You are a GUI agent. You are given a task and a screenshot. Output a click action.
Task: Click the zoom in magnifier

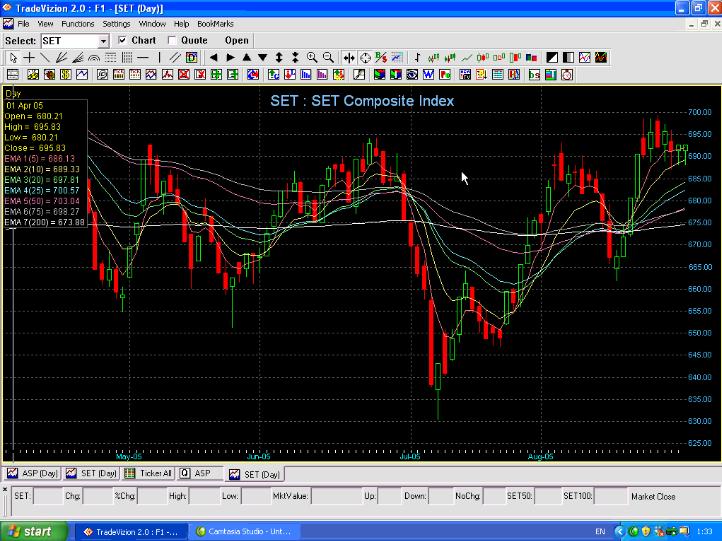tap(312, 58)
